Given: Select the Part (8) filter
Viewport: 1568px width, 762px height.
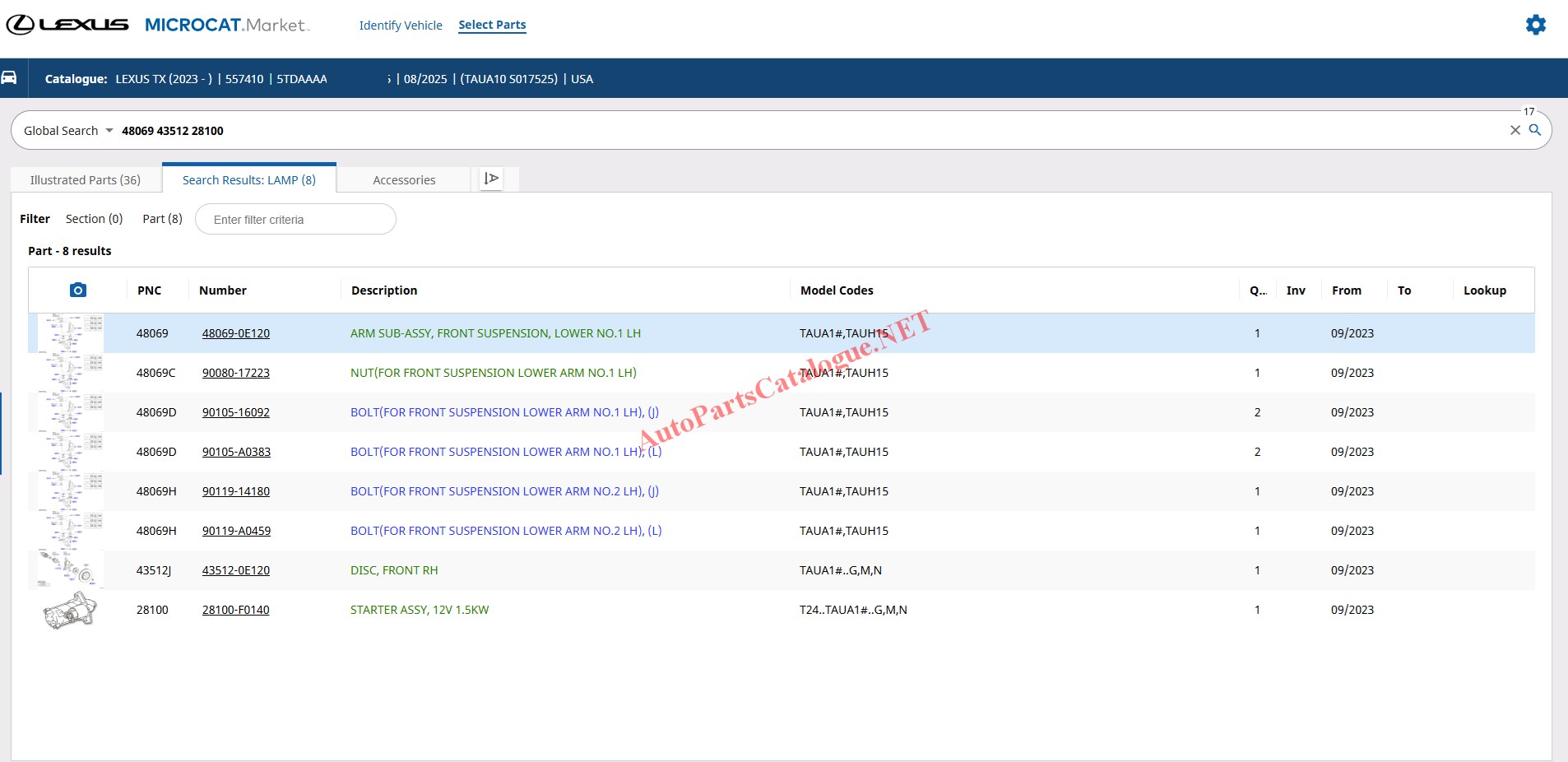Looking at the screenshot, I should 162,219.
